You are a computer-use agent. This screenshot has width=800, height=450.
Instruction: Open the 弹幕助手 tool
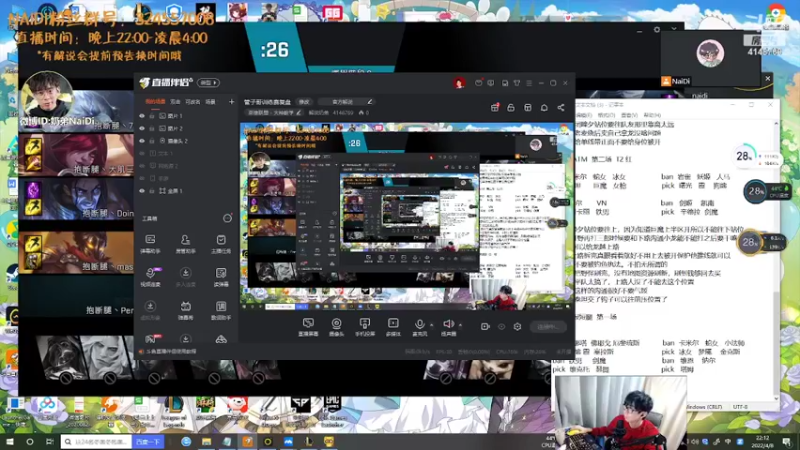pos(150,244)
